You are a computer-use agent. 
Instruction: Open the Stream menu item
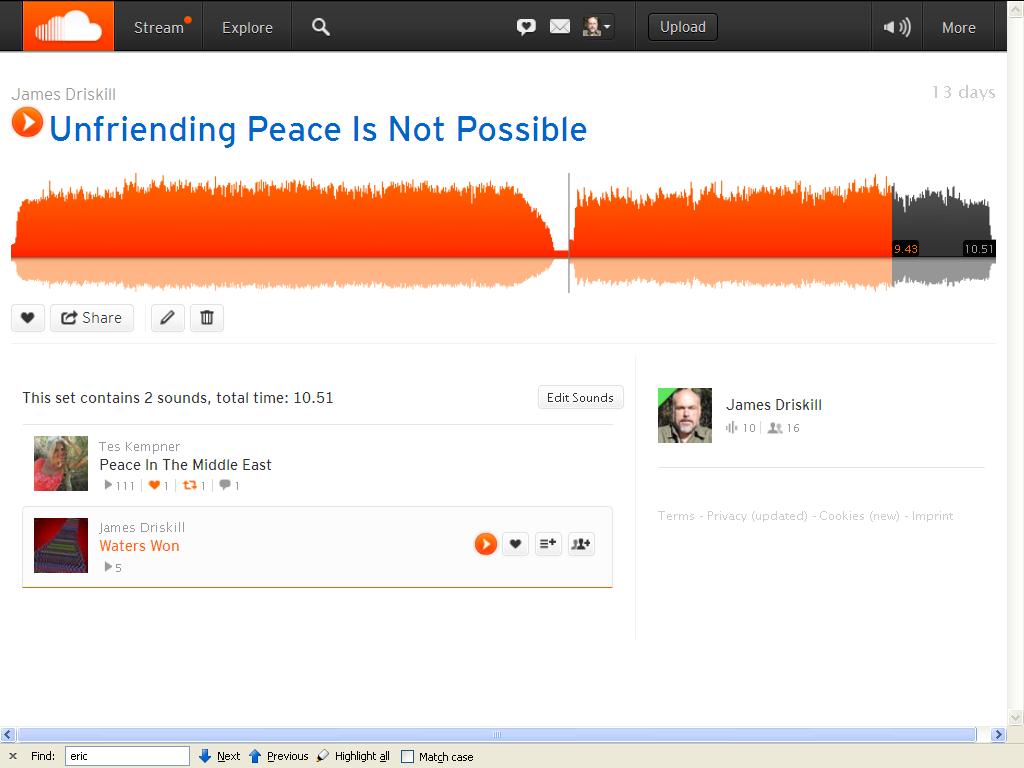coord(159,27)
